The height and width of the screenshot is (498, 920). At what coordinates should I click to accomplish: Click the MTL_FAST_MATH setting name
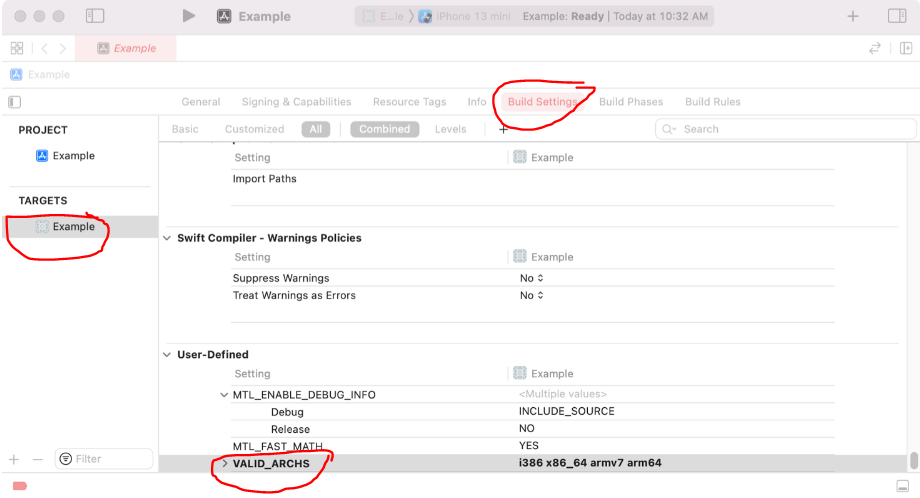coord(278,446)
